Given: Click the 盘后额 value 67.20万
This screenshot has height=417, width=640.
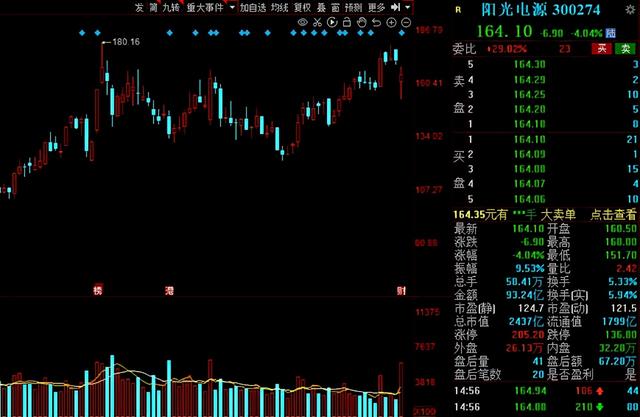Looking at the screenshot, I should [x=618, y=361].
